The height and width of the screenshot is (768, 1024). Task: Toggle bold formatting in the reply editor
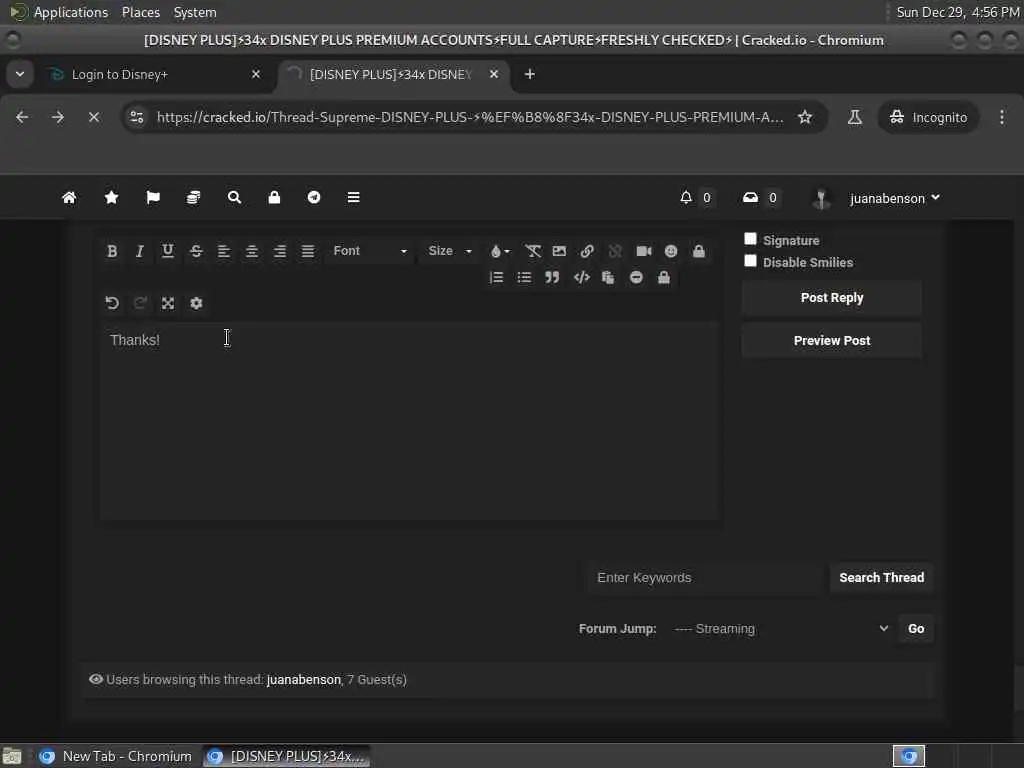click(x=112, y=251)
